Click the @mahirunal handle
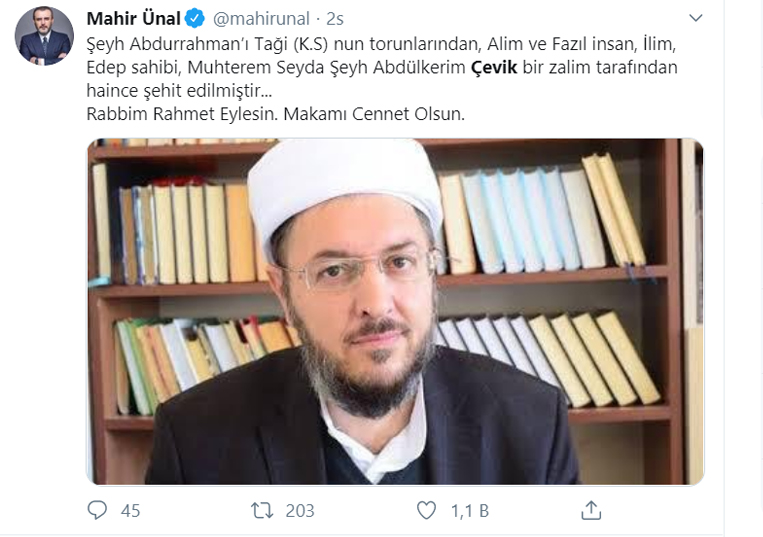763x537 pixels. point(261,19)
